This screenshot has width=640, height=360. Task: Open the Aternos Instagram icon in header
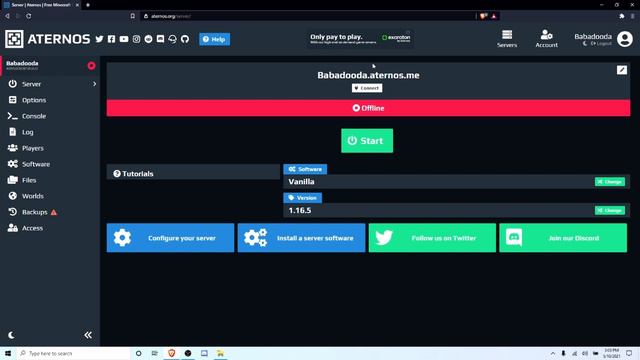click(136, 39)
